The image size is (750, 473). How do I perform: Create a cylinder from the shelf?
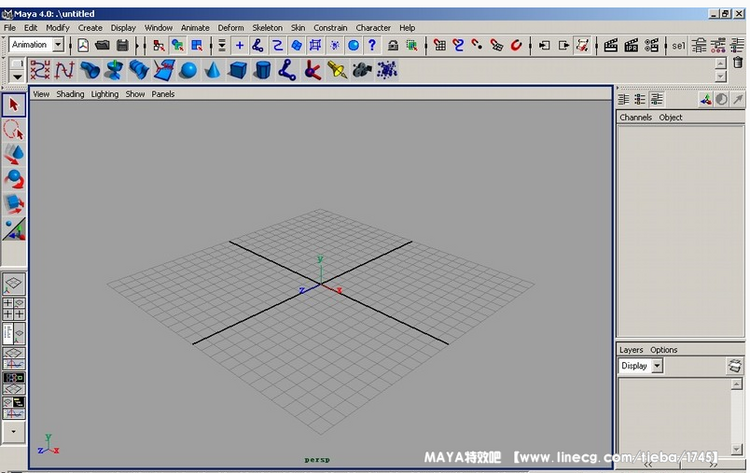click(x=262, y=70)
